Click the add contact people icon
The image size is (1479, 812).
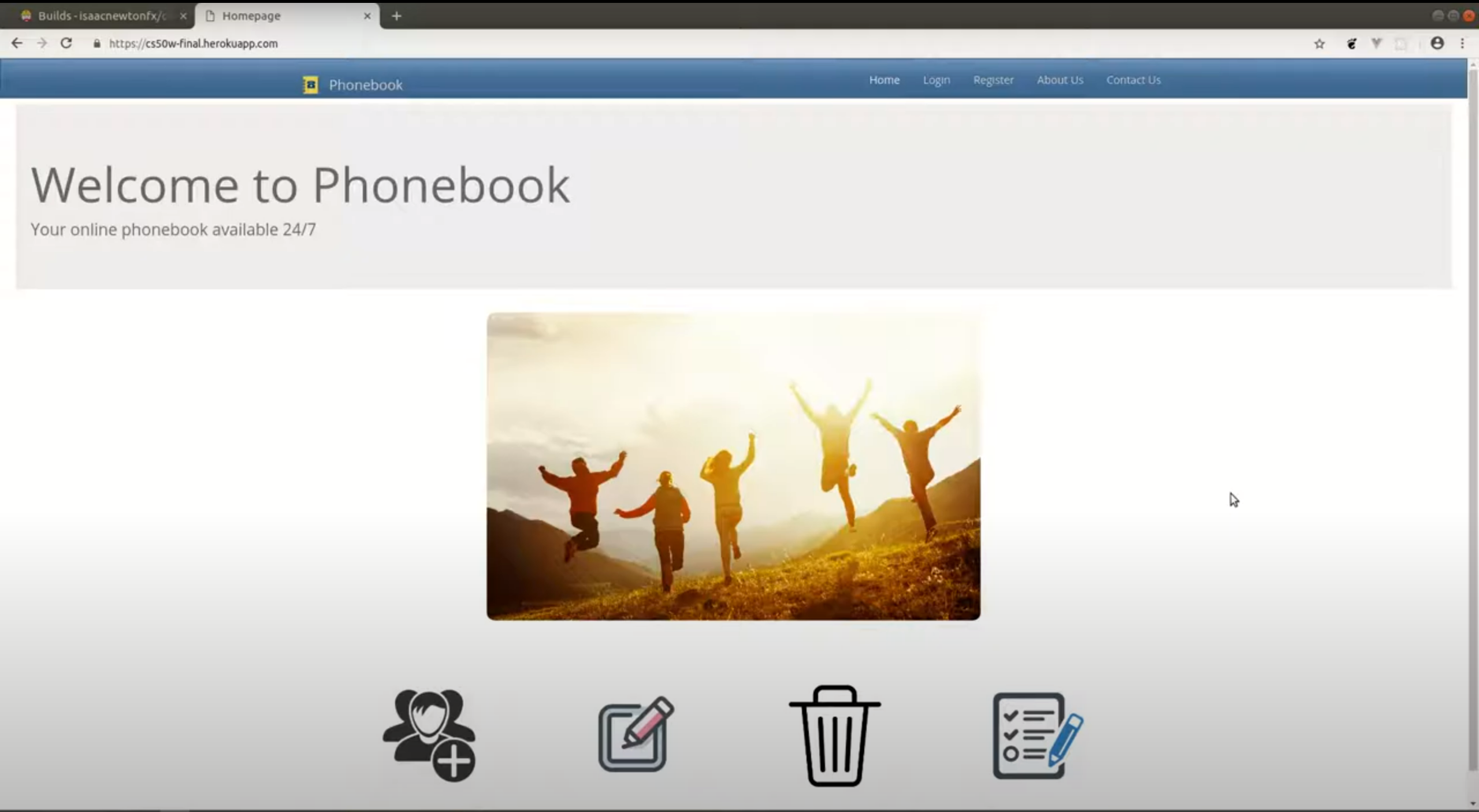(429, 734)
